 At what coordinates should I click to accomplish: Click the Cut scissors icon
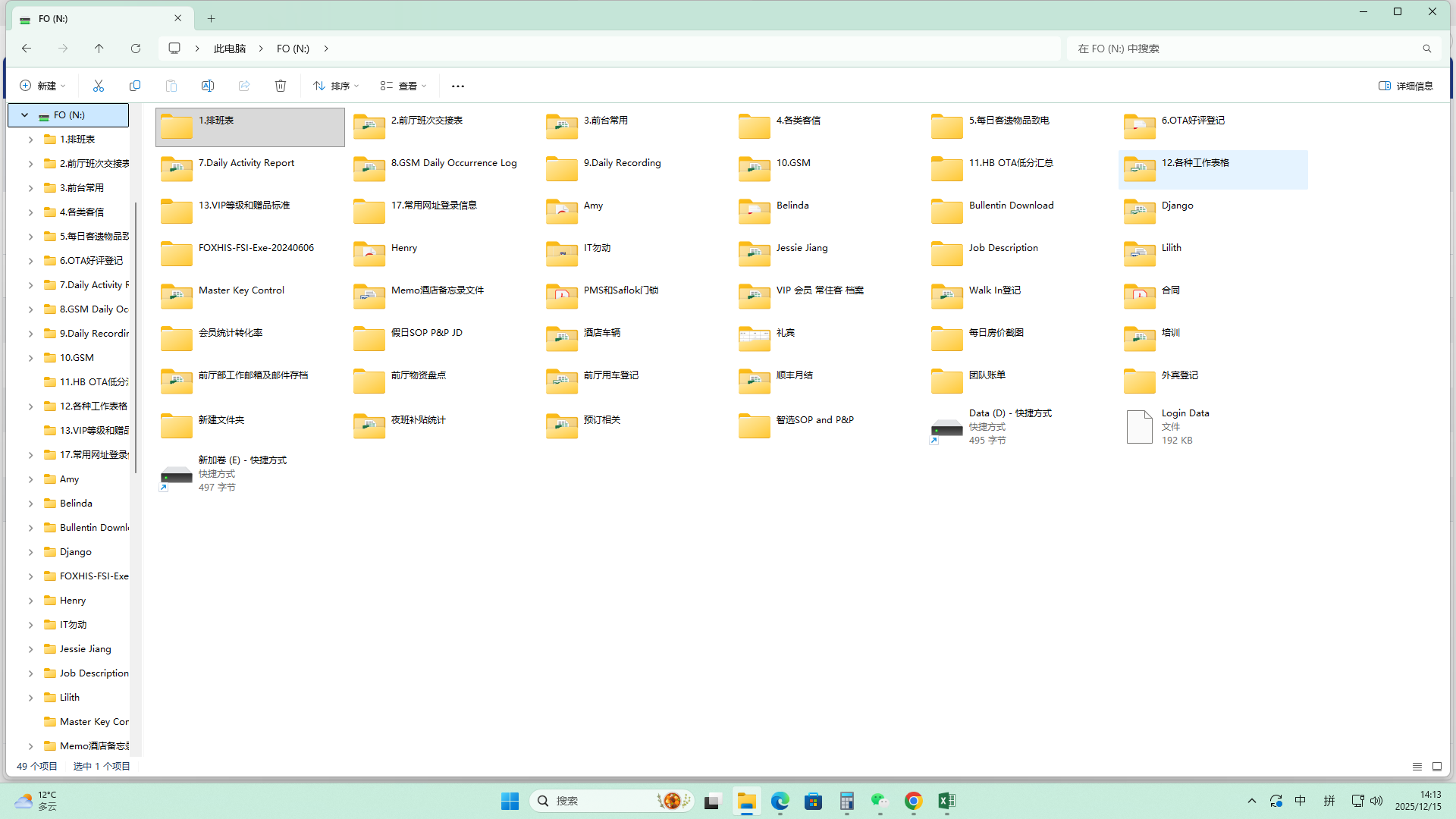[99, 86]
